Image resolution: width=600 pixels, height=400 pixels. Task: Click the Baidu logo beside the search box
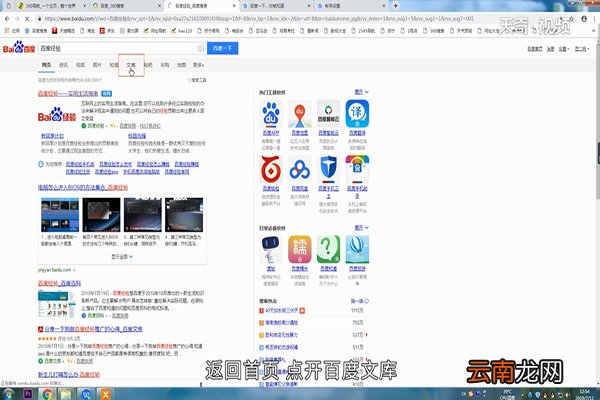click(x=19, y=47)
